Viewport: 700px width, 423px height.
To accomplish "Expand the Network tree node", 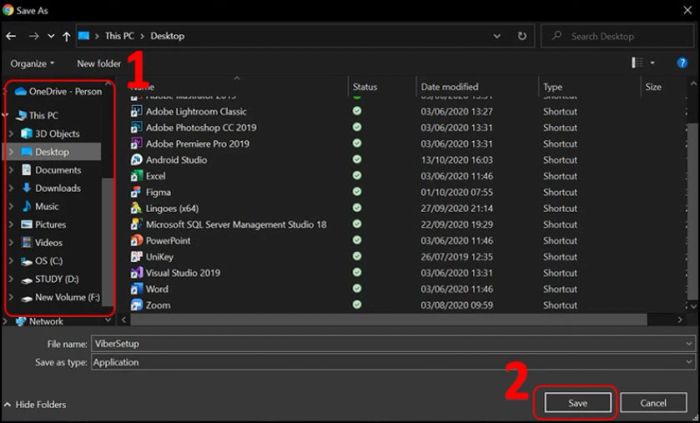I will point(5,321).
